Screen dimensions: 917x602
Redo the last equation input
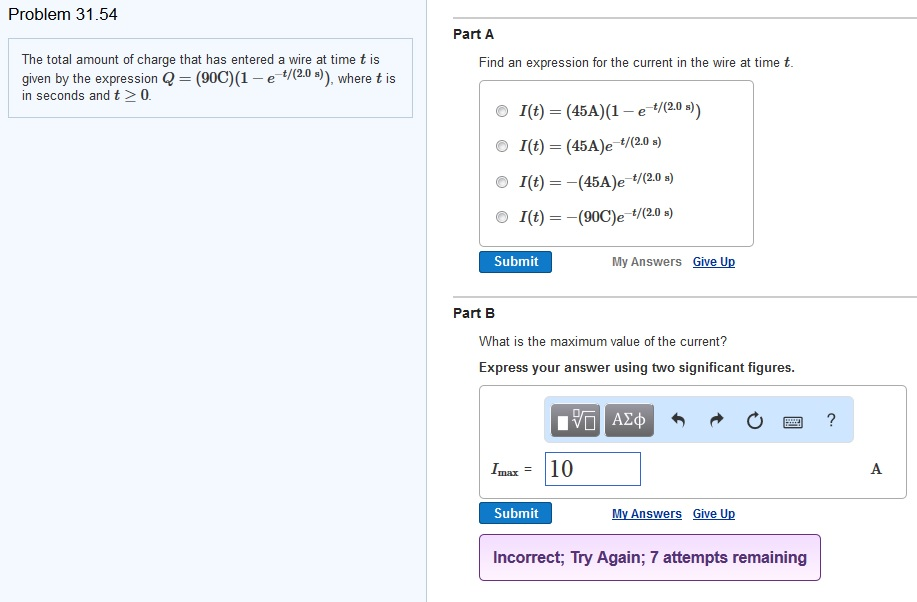tap(716, 420)
